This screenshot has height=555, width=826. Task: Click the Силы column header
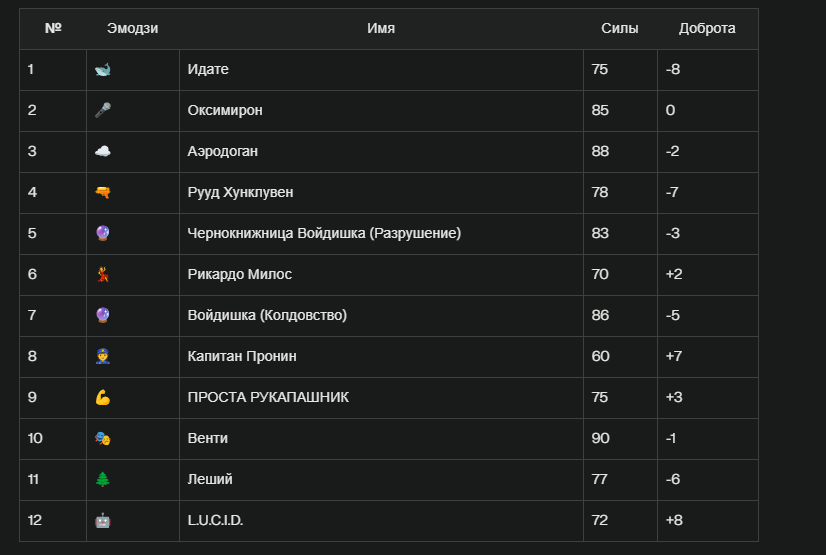(620, 28)
